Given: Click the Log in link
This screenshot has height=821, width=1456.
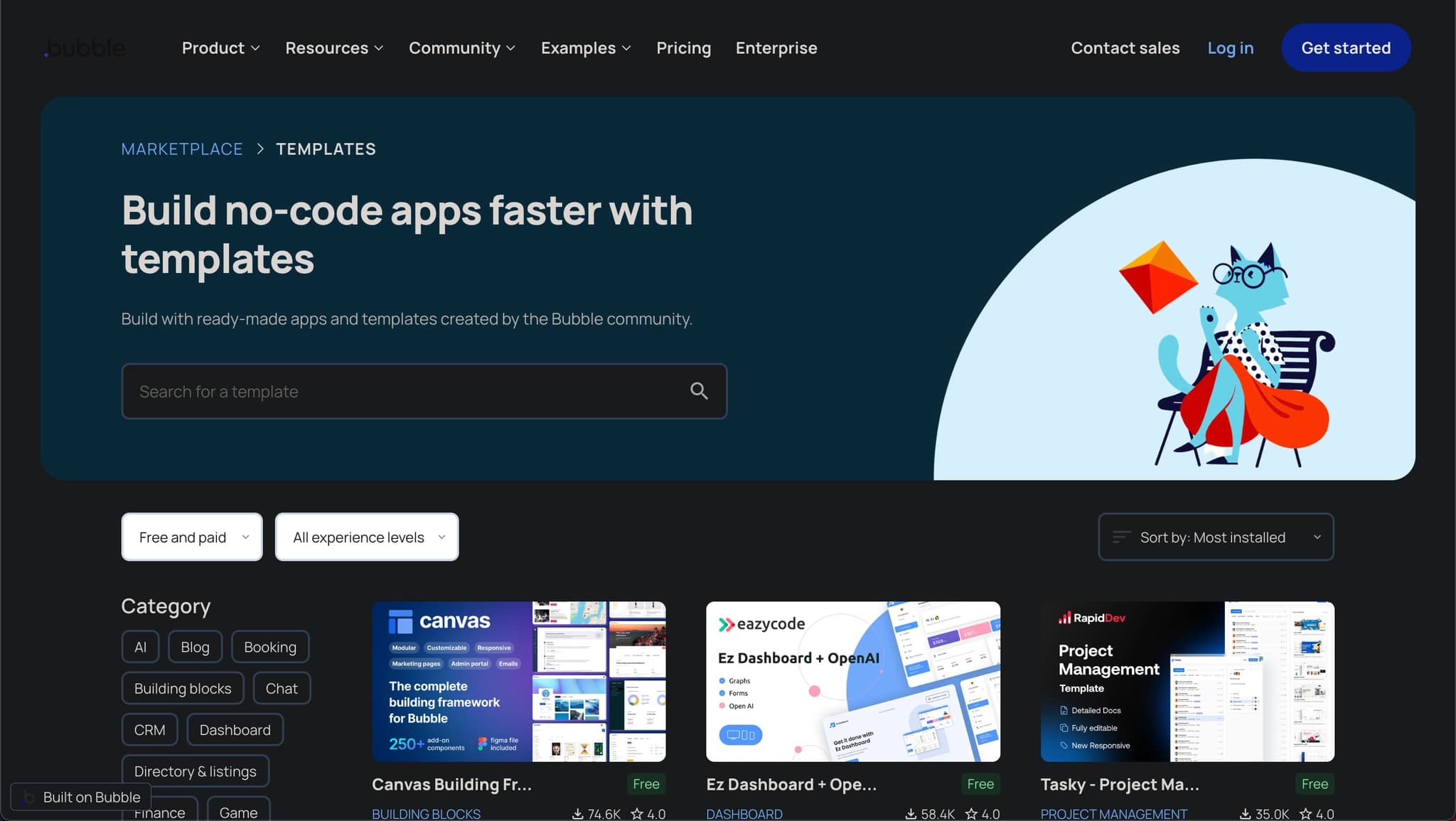Looking at the screenshot, I should tap(1230, 48).
